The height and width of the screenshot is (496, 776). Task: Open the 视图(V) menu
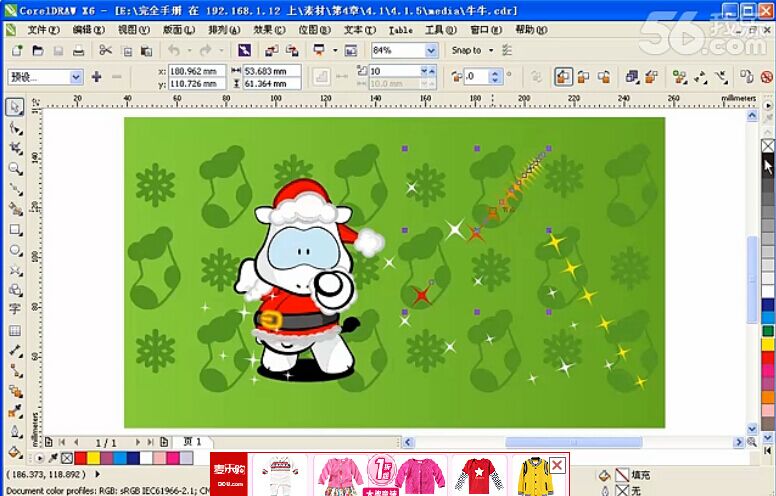134,30
